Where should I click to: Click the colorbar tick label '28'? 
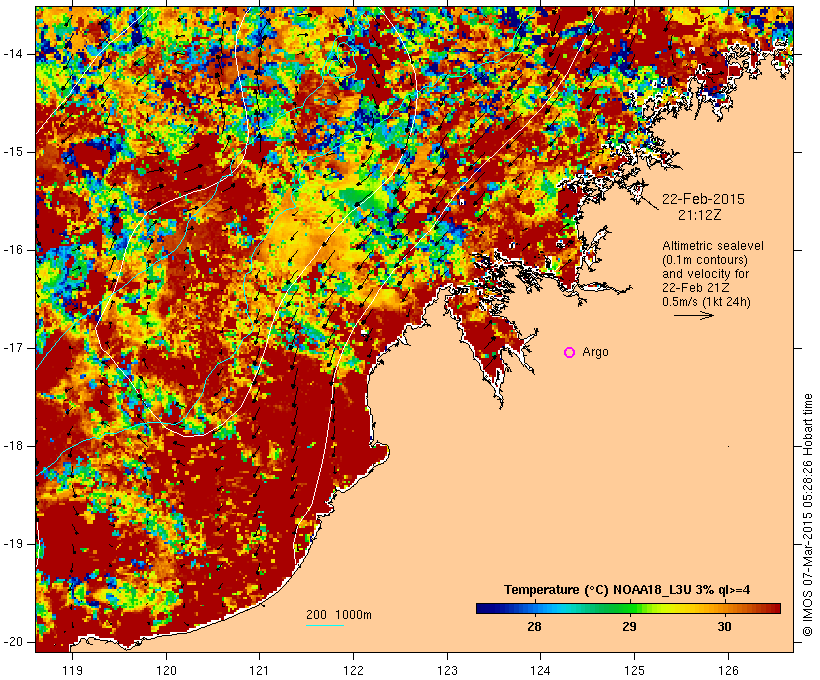[534, 627]
